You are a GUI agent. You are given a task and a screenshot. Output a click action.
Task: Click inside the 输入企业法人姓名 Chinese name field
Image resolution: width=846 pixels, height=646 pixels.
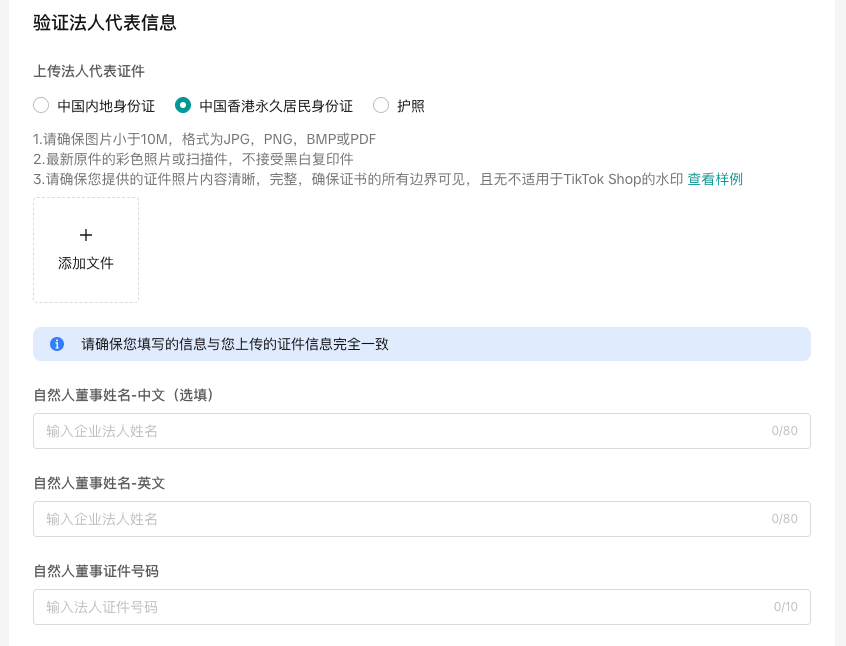coord(300,431)
